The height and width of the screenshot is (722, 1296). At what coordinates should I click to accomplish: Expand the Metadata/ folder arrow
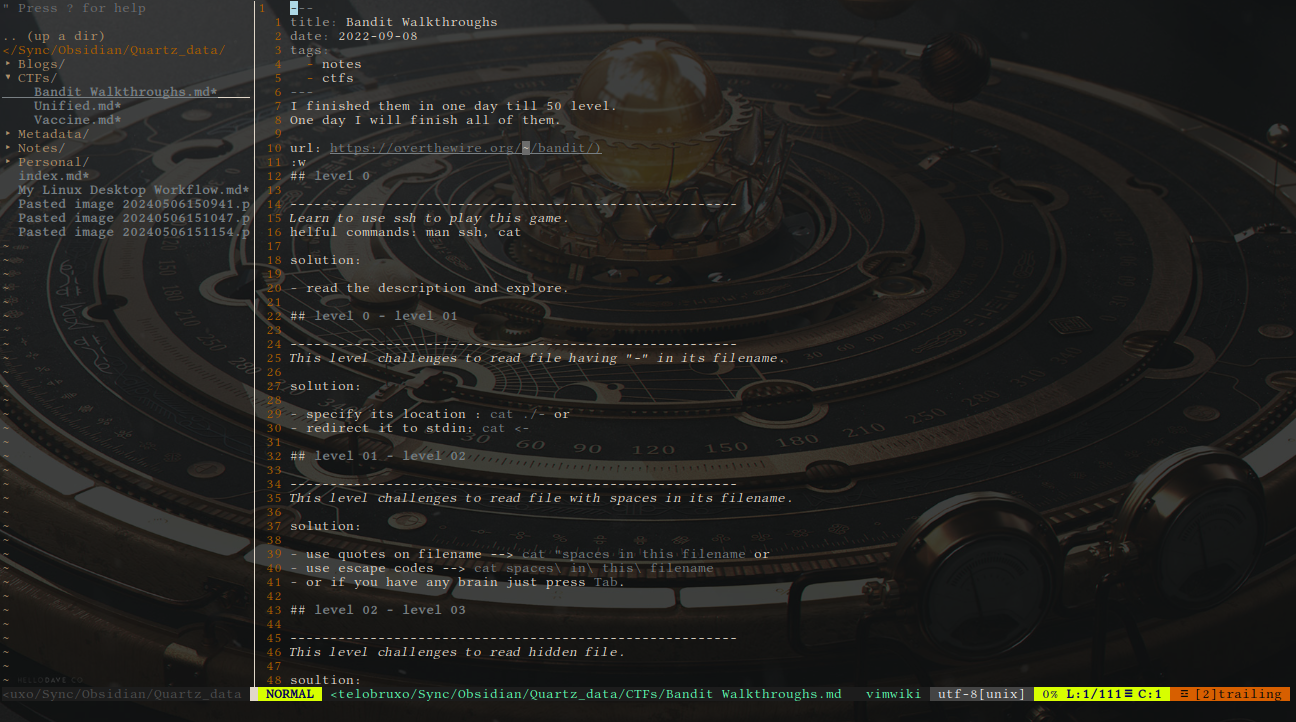coord(8,134)
